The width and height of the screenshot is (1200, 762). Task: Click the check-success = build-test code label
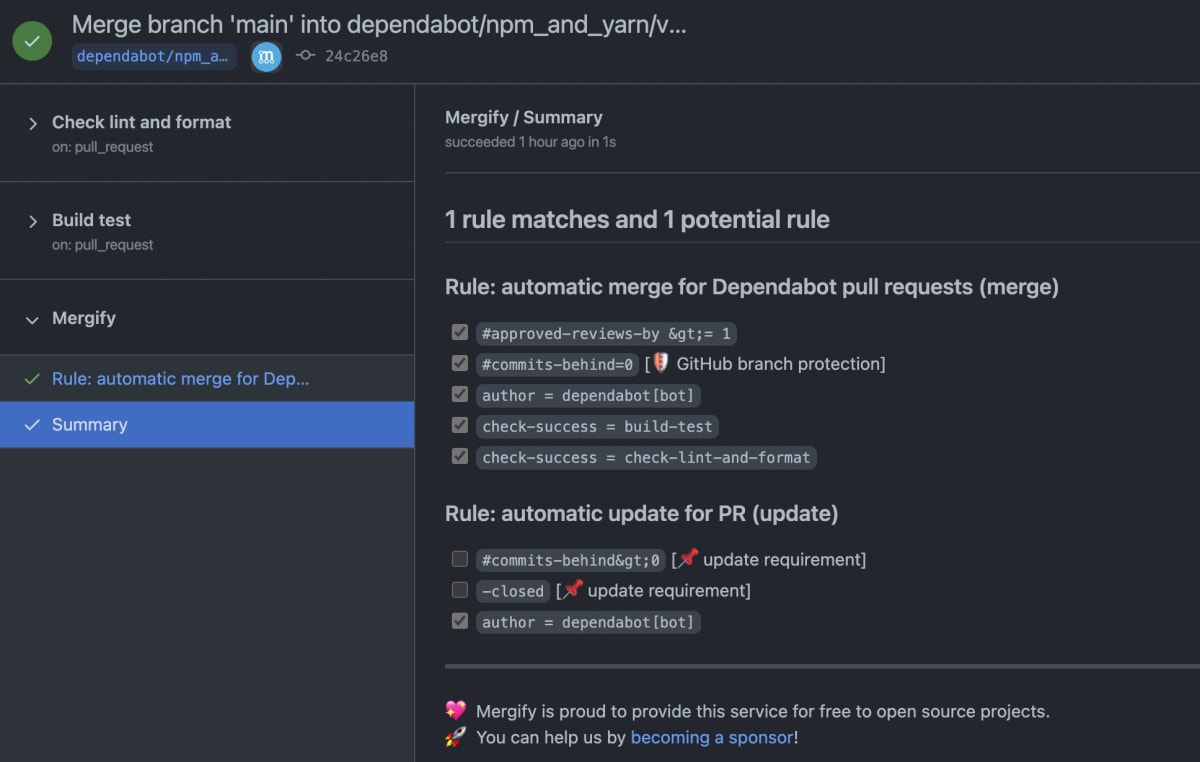(x=597, y=427)
